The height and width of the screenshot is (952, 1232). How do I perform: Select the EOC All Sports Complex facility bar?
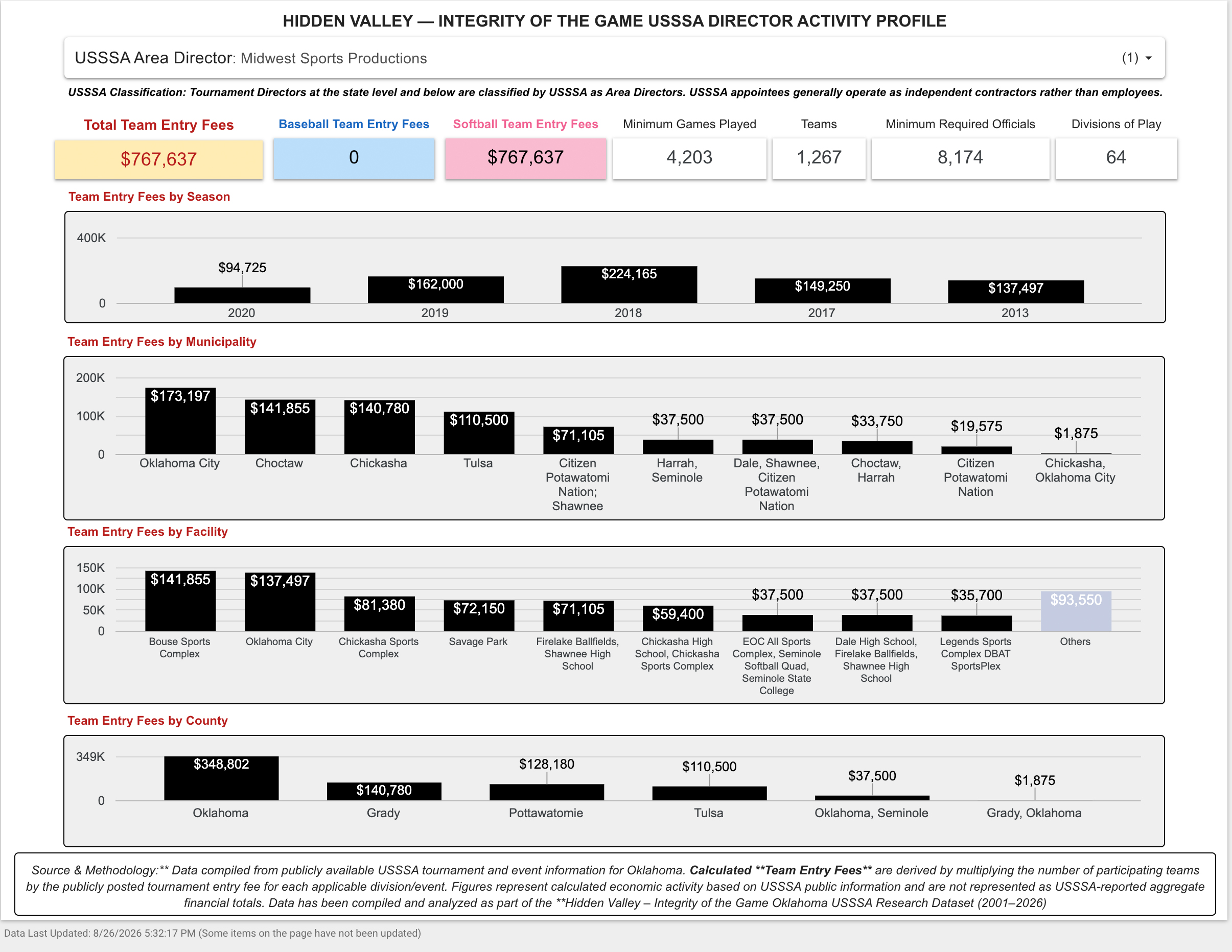pos(777,623)
